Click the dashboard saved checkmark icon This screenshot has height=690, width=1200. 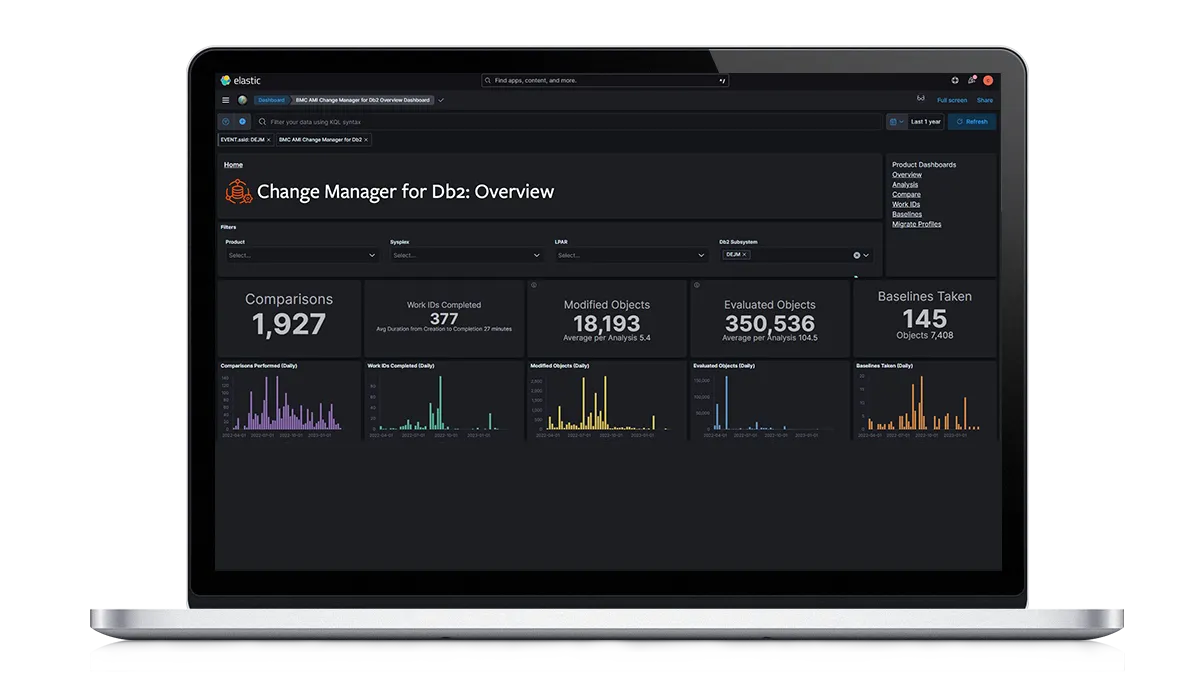pos(441,100)
